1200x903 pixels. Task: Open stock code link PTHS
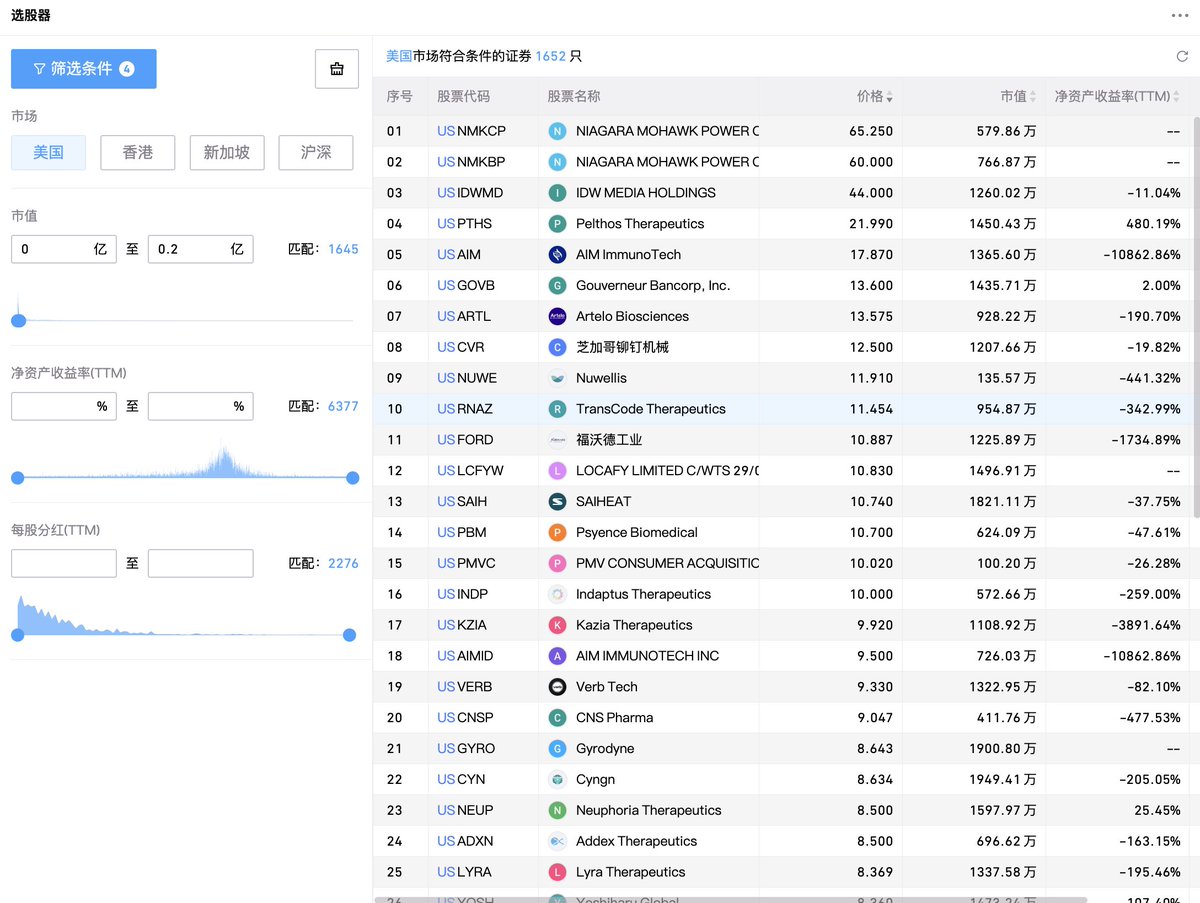[464, 224]
